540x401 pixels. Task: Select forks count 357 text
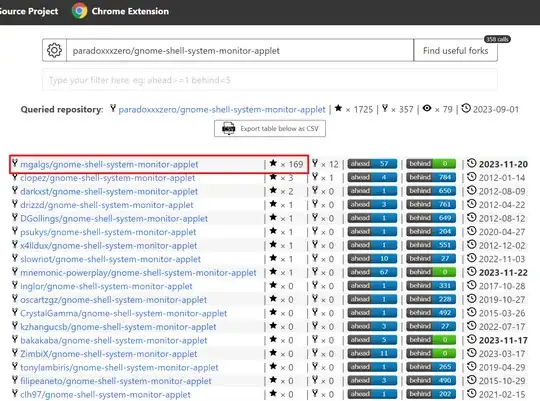point(406,110)
